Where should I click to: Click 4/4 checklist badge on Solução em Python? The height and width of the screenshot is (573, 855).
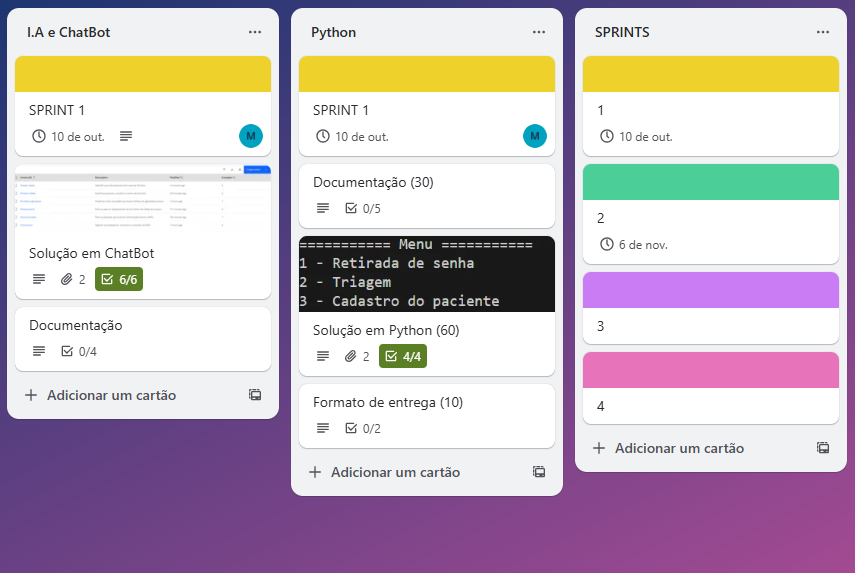click(403, 356)
